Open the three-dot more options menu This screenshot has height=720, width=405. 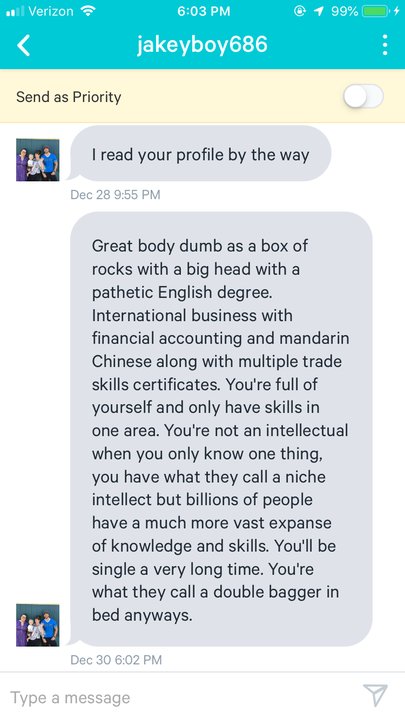(x=385, y=45)
